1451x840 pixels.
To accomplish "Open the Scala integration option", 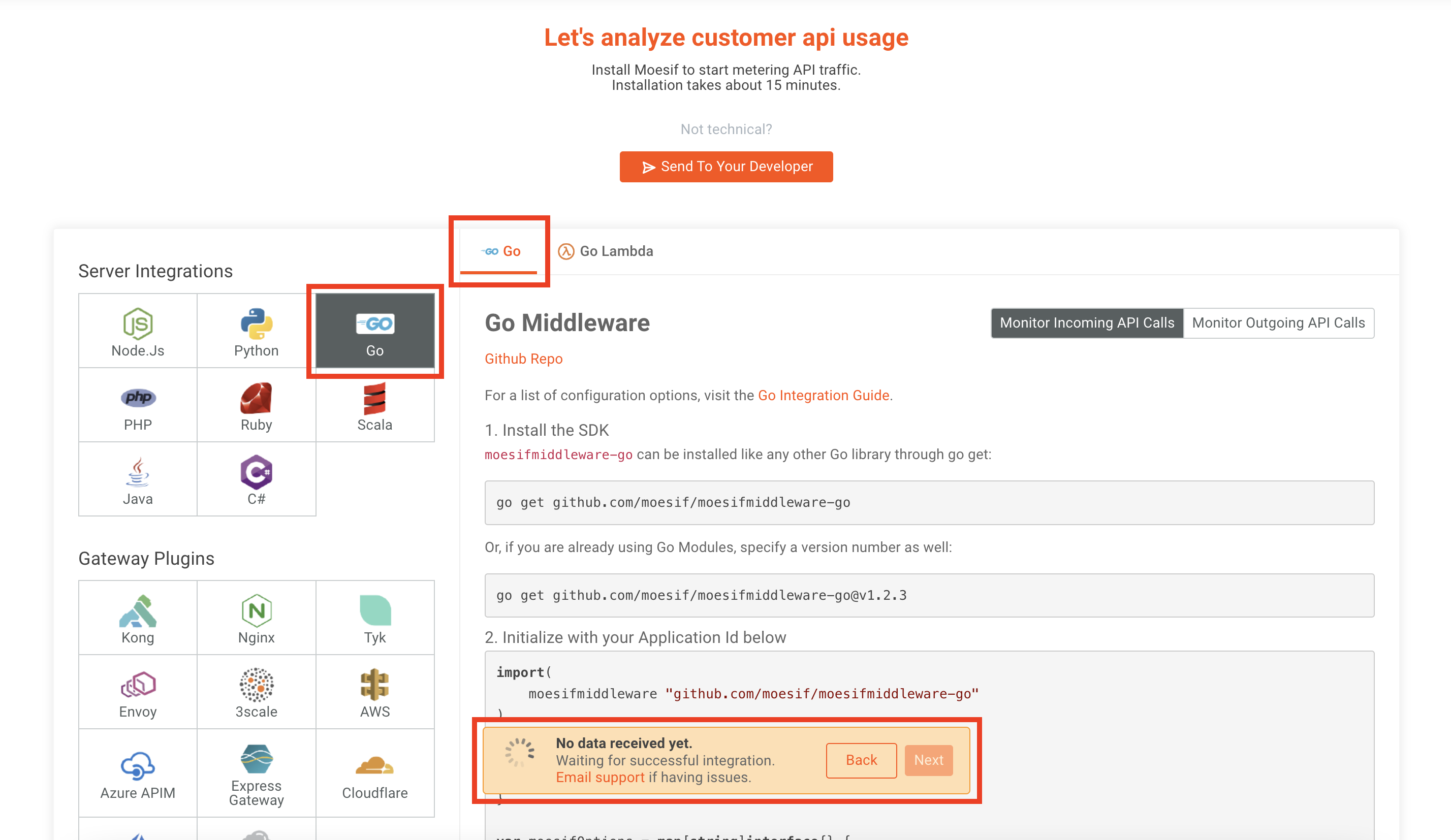I will (375, 406).
